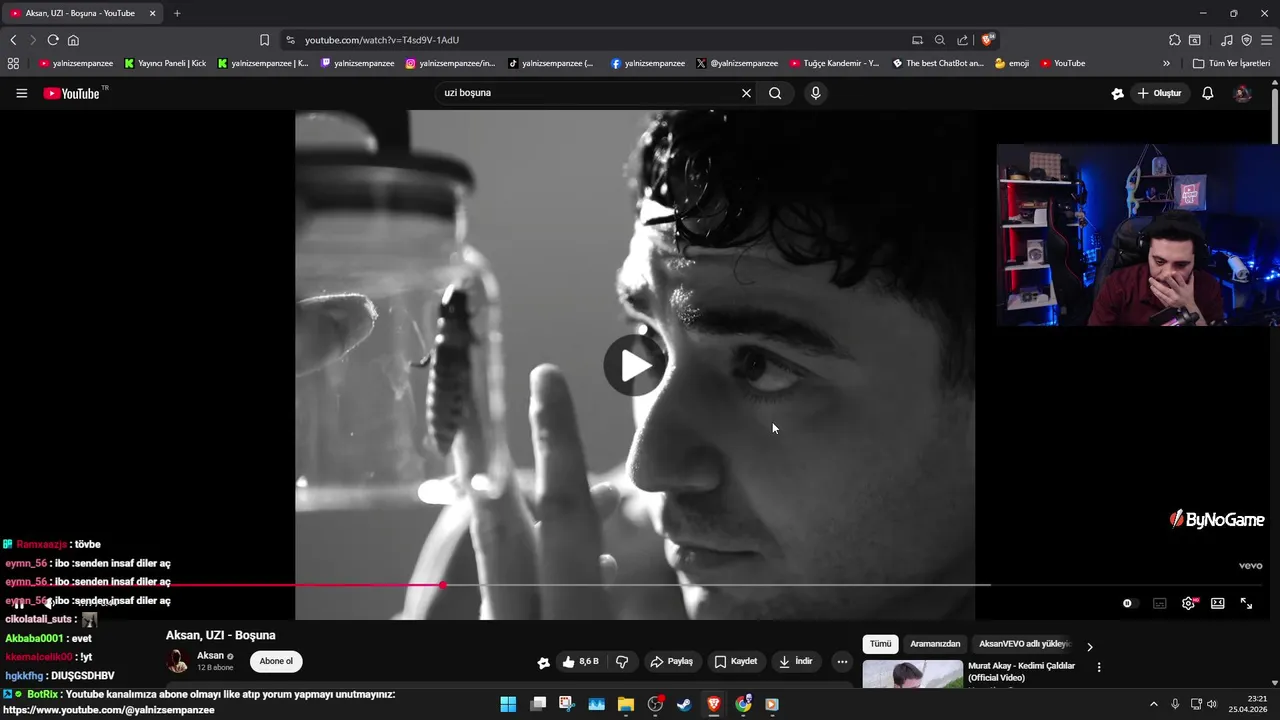
Task: Show hidden system tray icons chevron
Action: (x=1153, y=704)
